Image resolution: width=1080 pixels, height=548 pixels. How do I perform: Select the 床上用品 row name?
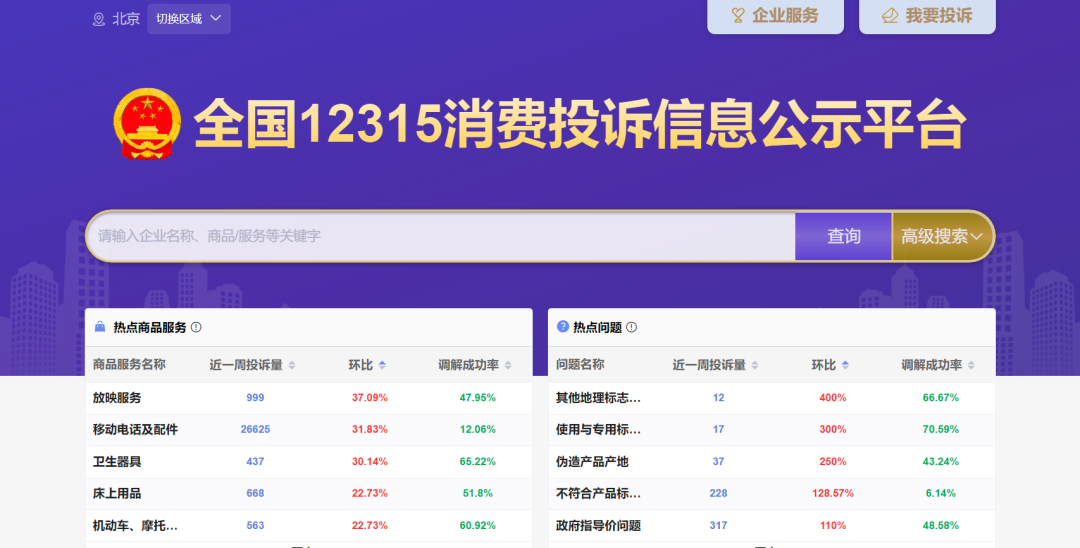[x=117, y=494]
